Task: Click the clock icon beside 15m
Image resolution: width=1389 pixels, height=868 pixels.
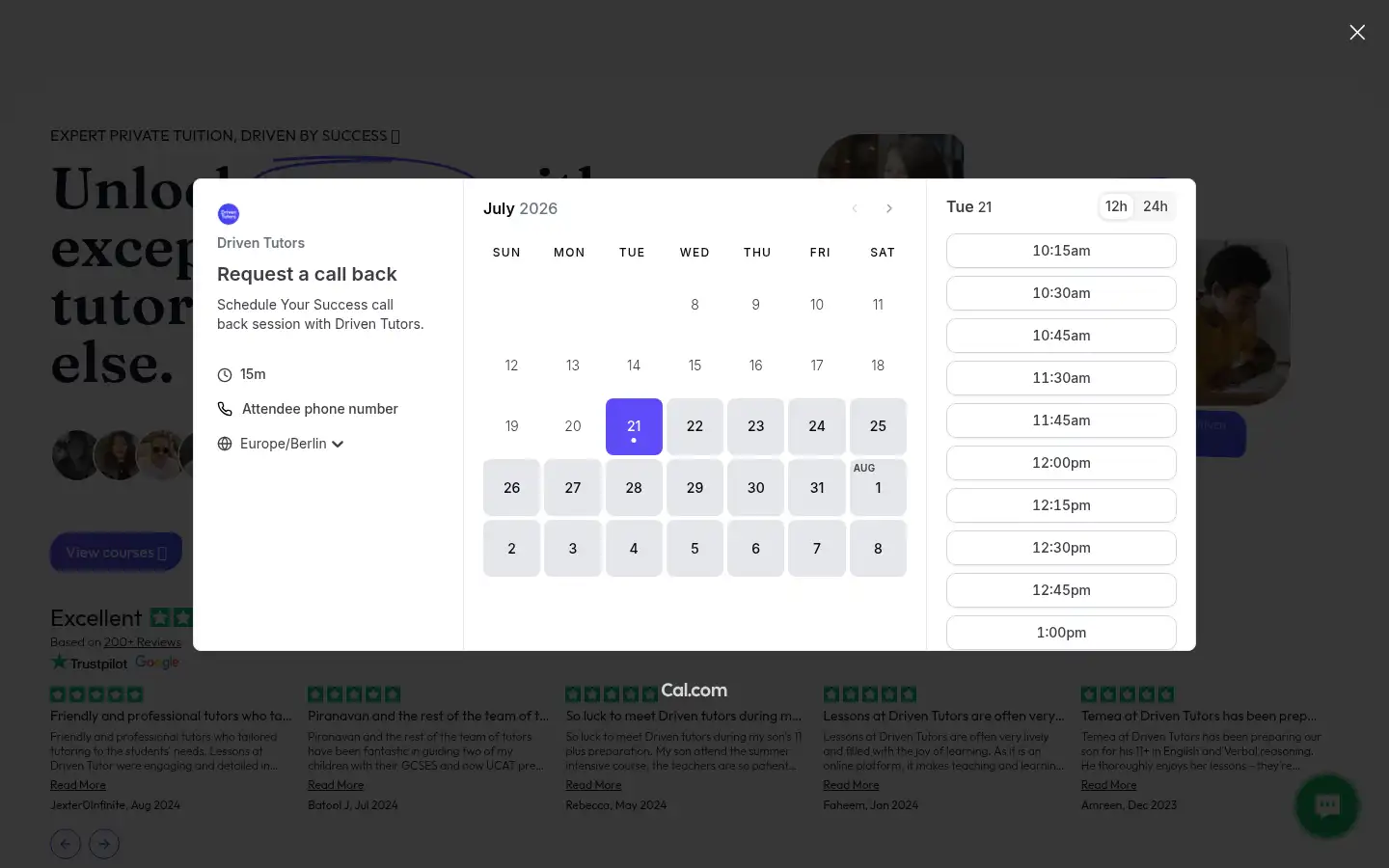Action: coord(225,374)
